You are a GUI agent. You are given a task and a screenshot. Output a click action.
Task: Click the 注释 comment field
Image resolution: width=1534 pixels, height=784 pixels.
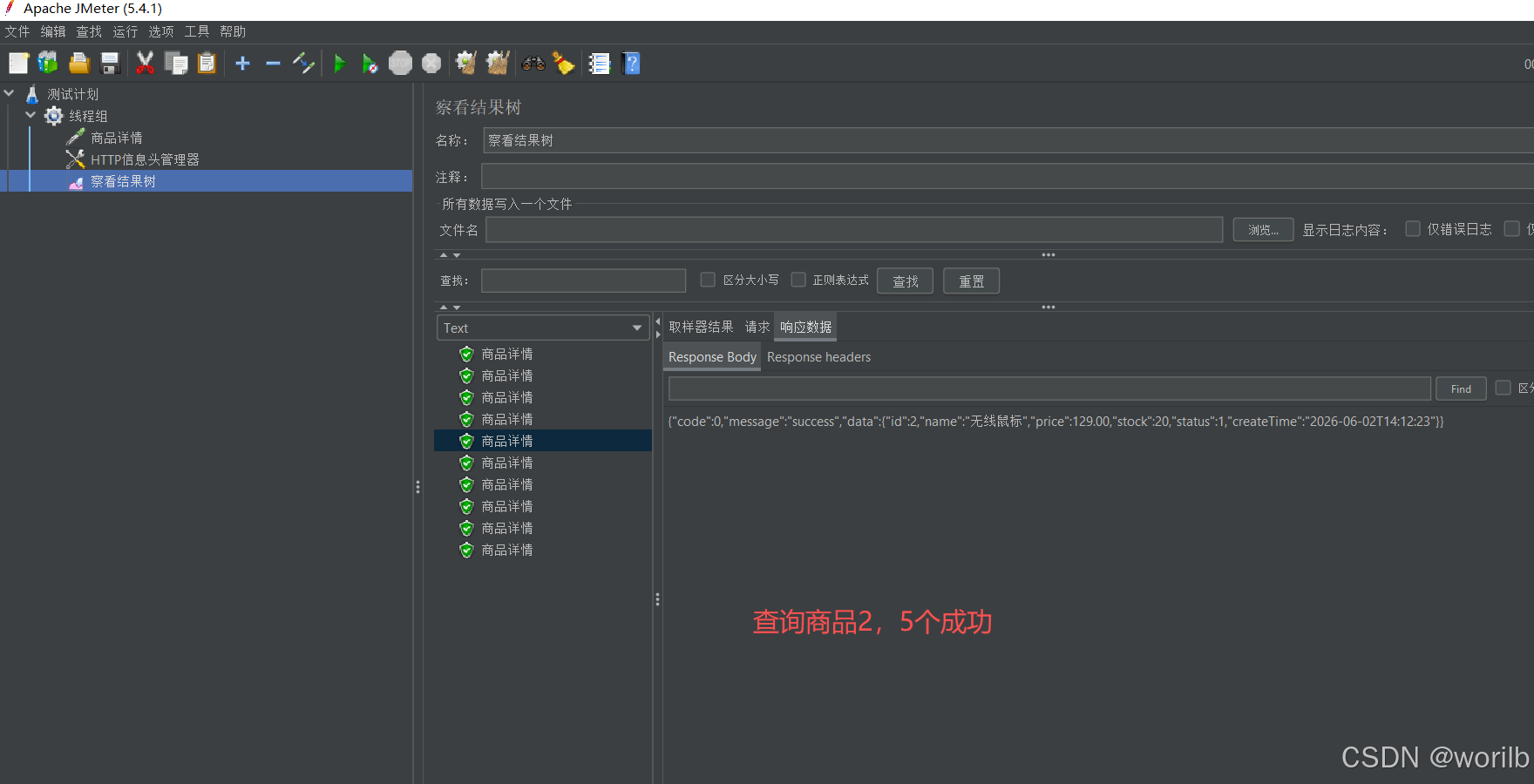[1008, 177]
